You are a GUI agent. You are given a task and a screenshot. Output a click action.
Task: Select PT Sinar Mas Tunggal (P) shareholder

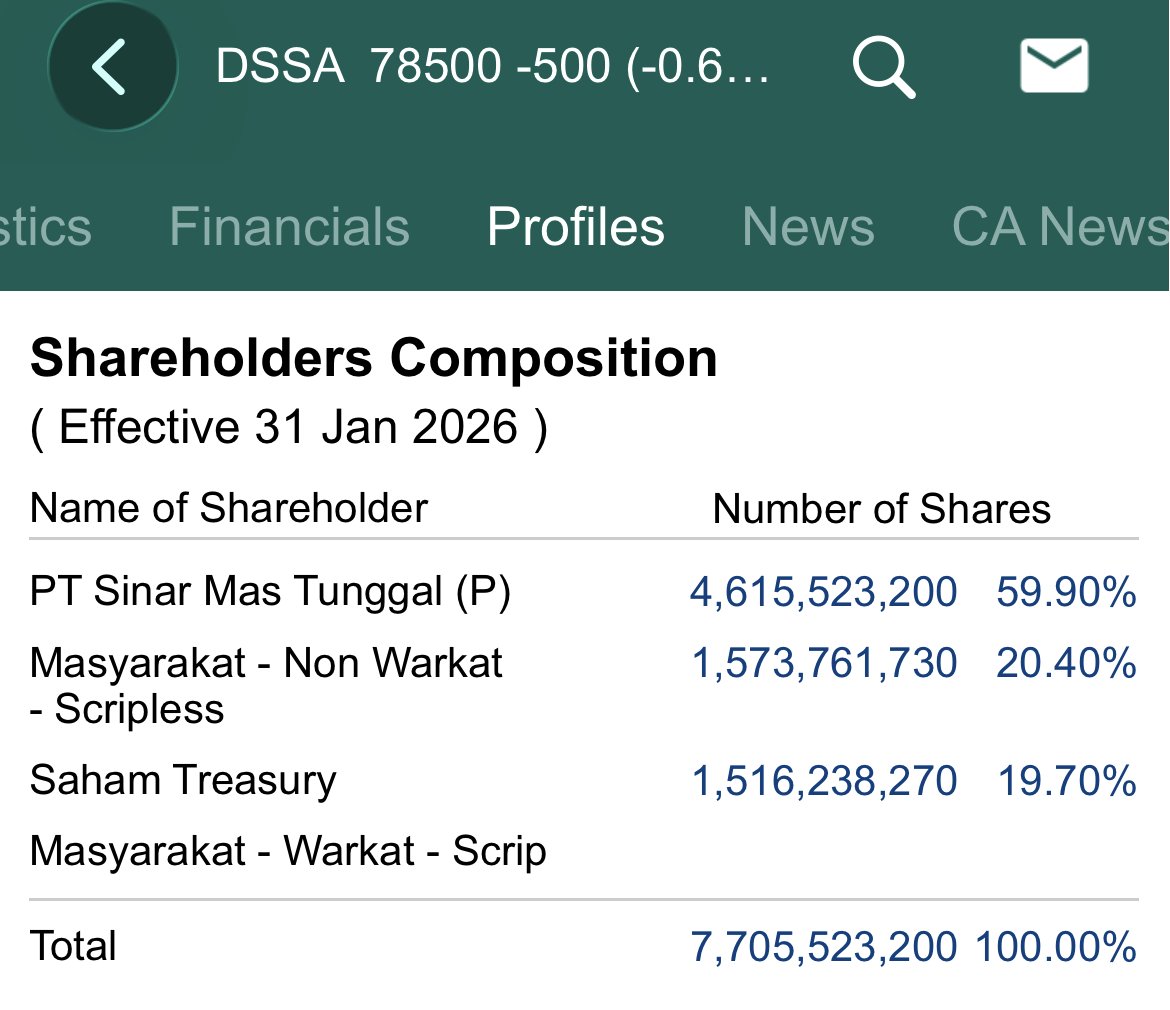tap(270, 592)
